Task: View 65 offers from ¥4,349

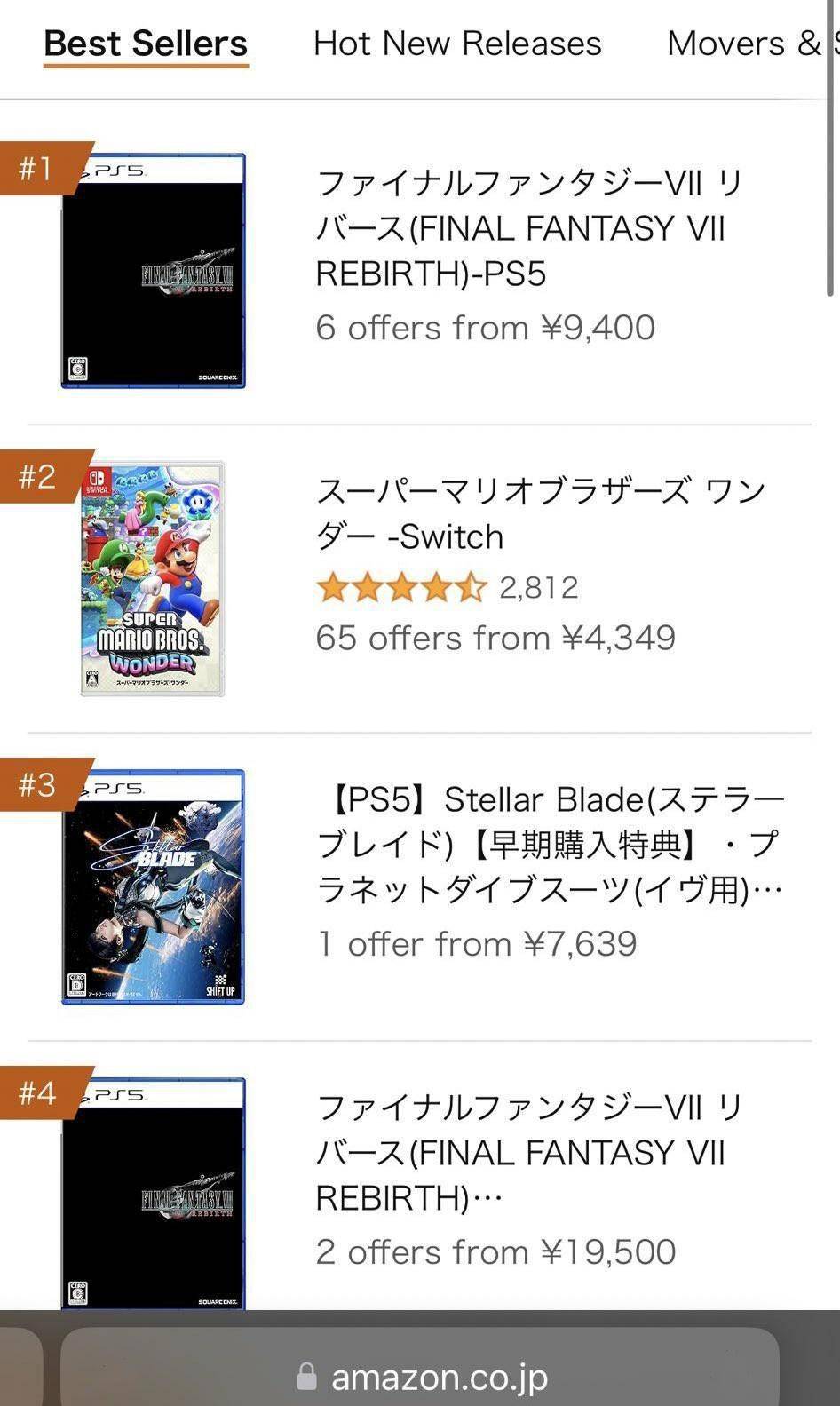Action: point(495,638)
